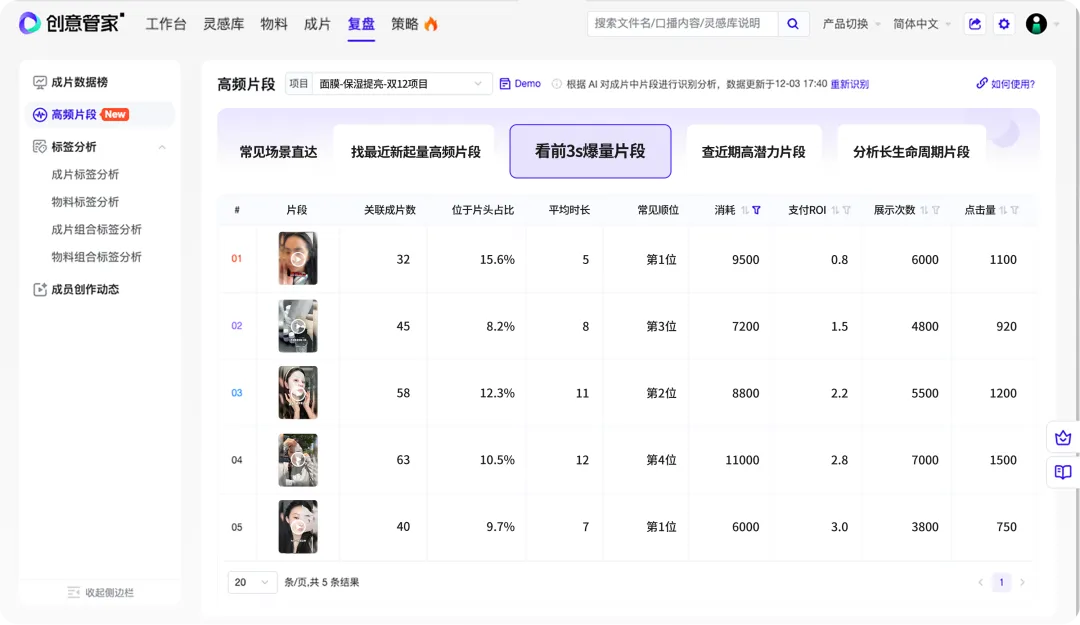
Task: Open the settings gear icon
Action: click(1004, 24)
